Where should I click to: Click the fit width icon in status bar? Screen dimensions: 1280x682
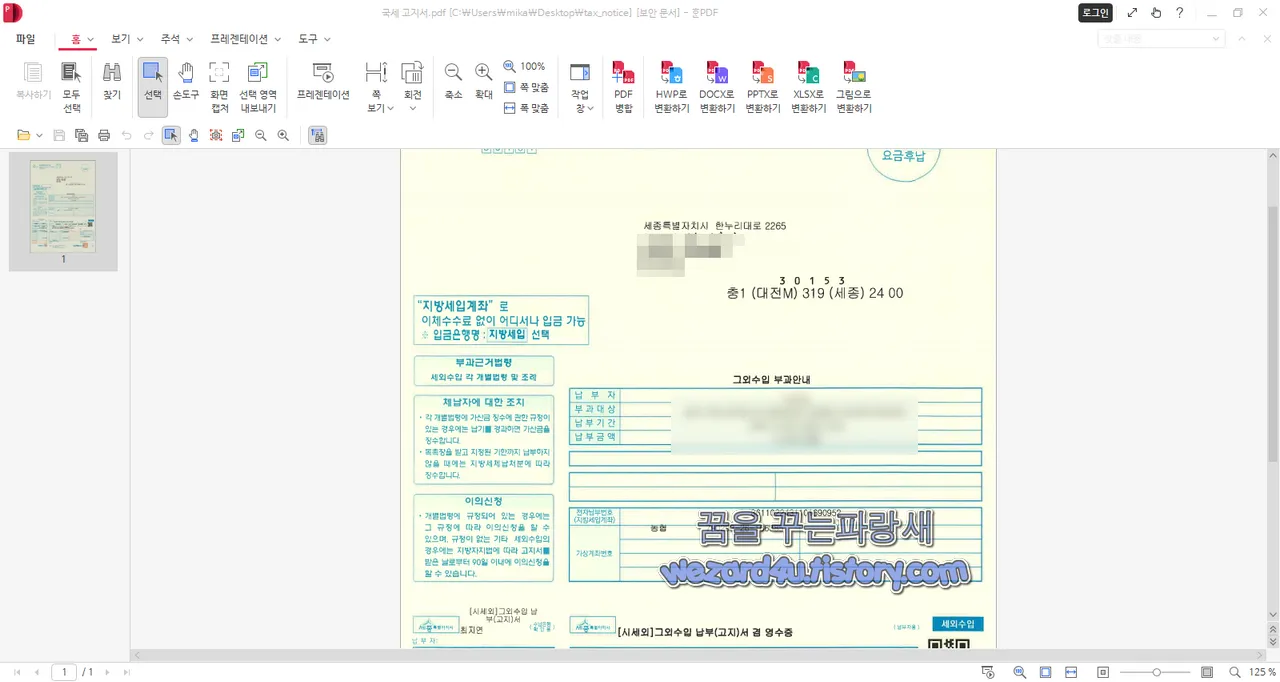point(1071,673)
